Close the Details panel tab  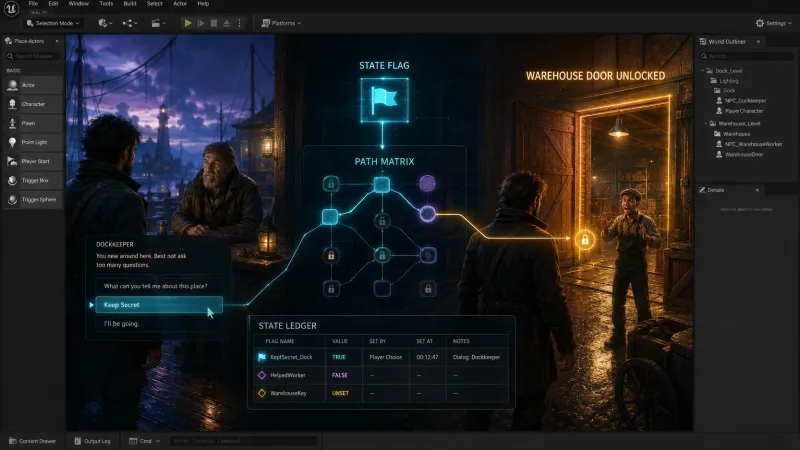pyautogui.click(x=757, y=190)
